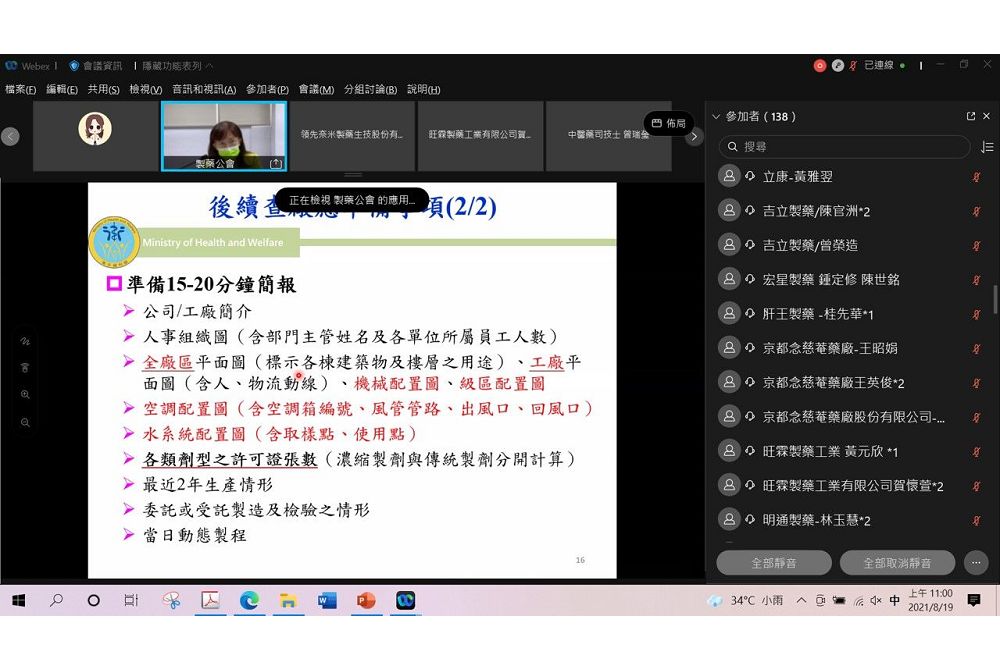The image size is (1000, 670).
Task: Open the 參加者(P) menu
Action: tap(267, 89)
